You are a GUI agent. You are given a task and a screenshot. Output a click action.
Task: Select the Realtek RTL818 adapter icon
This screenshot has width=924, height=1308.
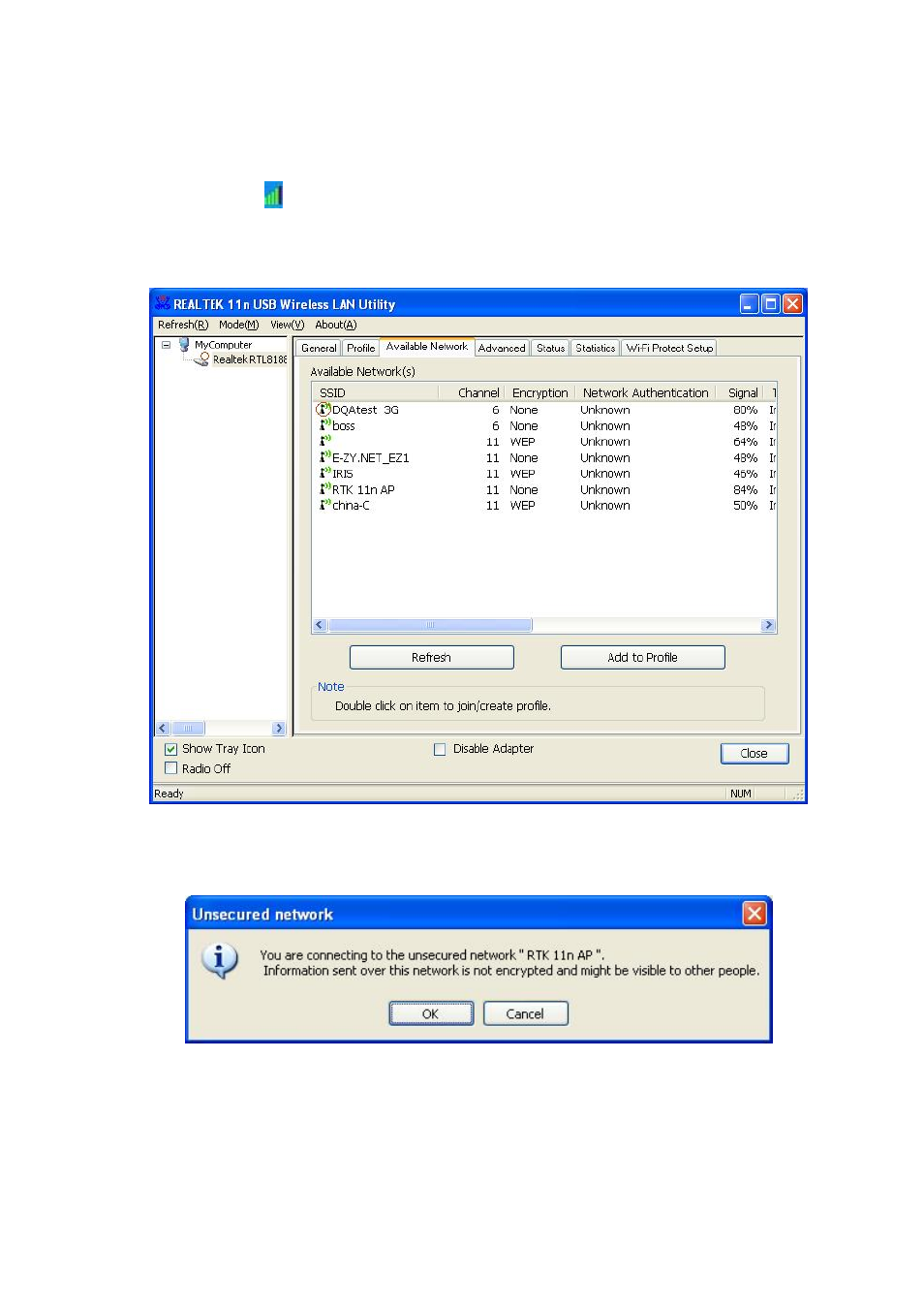[x=201, y=358]
